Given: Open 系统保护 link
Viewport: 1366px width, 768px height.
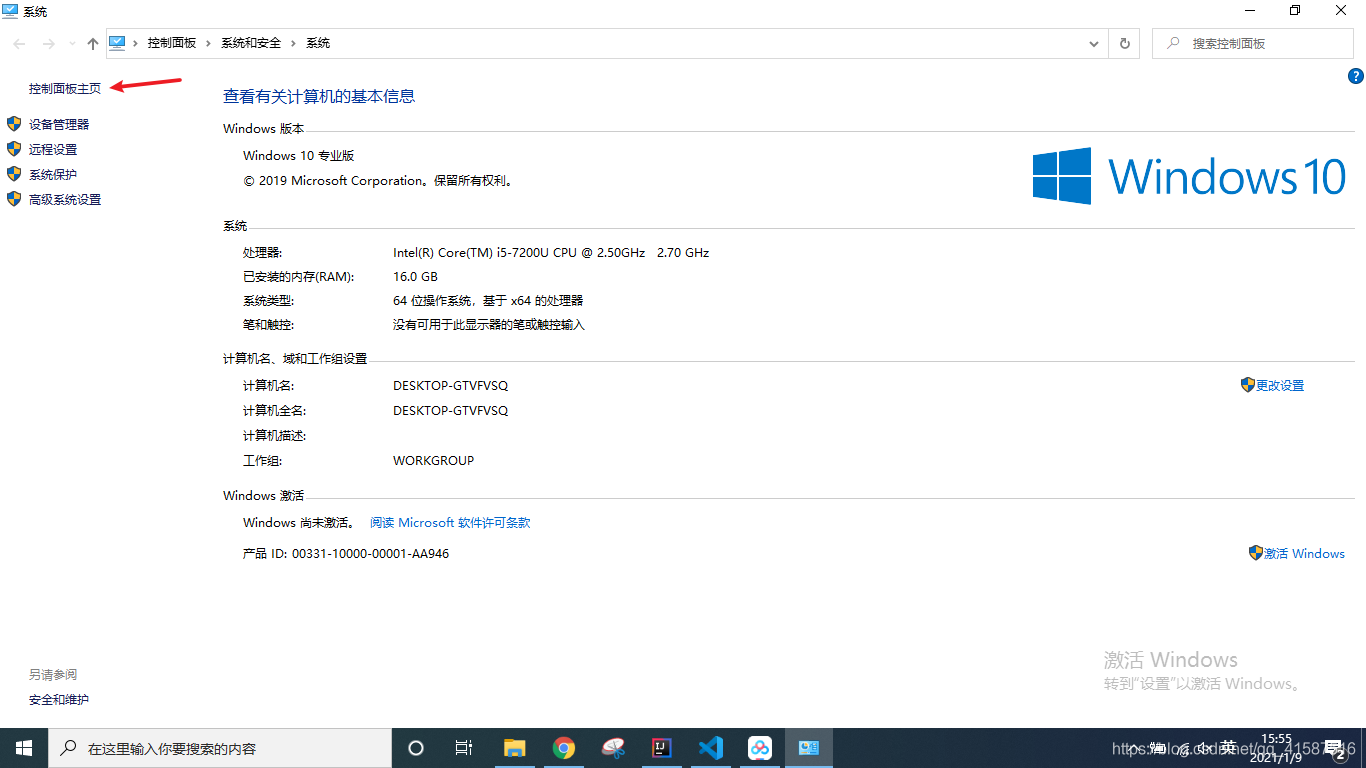Looking at the screenshot, I should [53, 174].
